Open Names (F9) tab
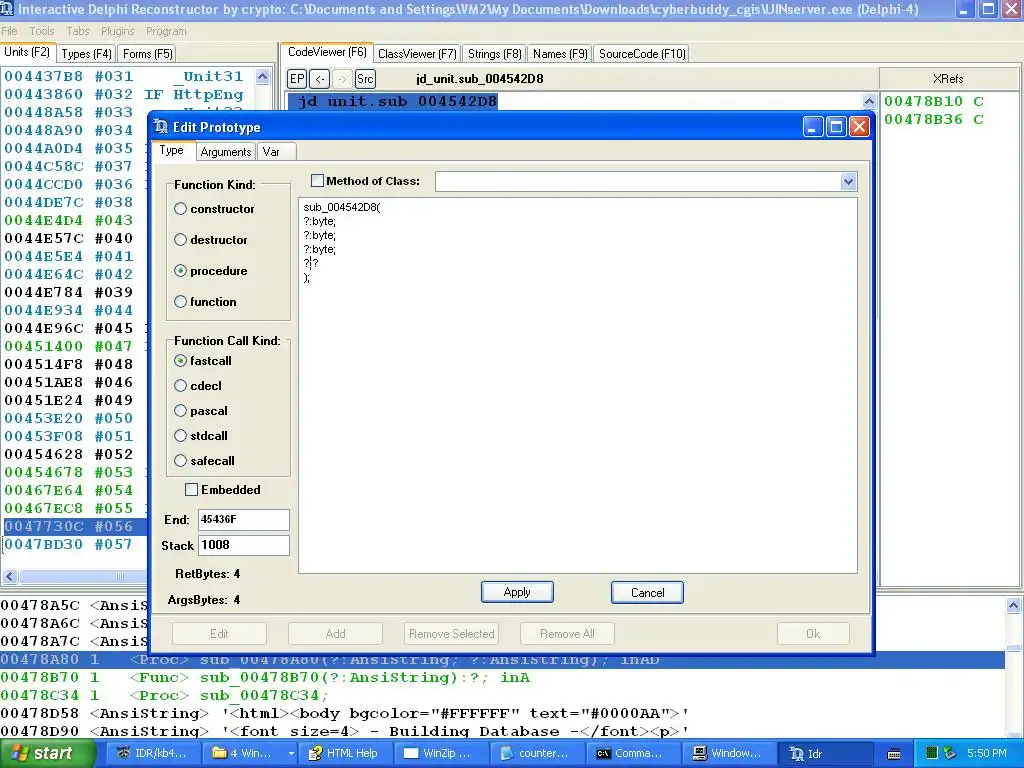Screen dimensions: 1024x768 click(560, 54)
